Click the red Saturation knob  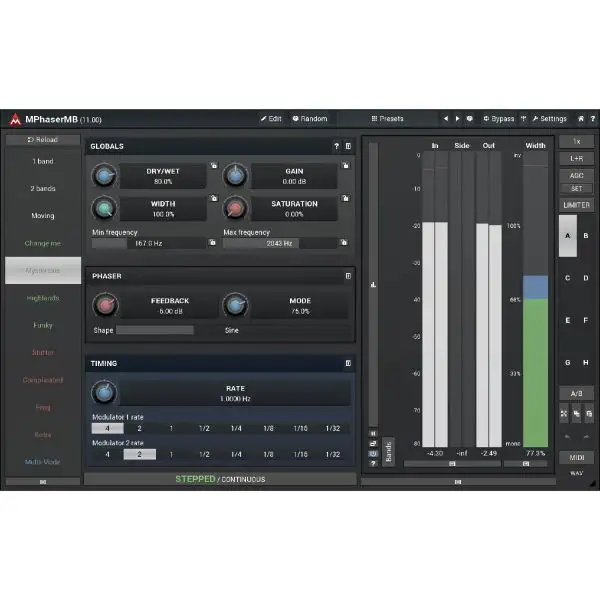[235, 209]
